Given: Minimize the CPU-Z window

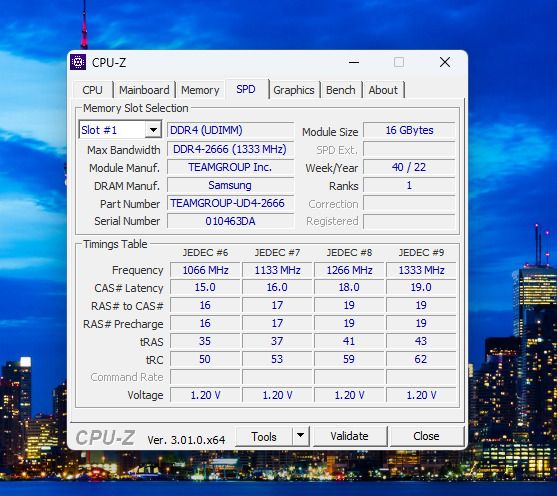Looking at the screenshot, I should click(354, 63).
